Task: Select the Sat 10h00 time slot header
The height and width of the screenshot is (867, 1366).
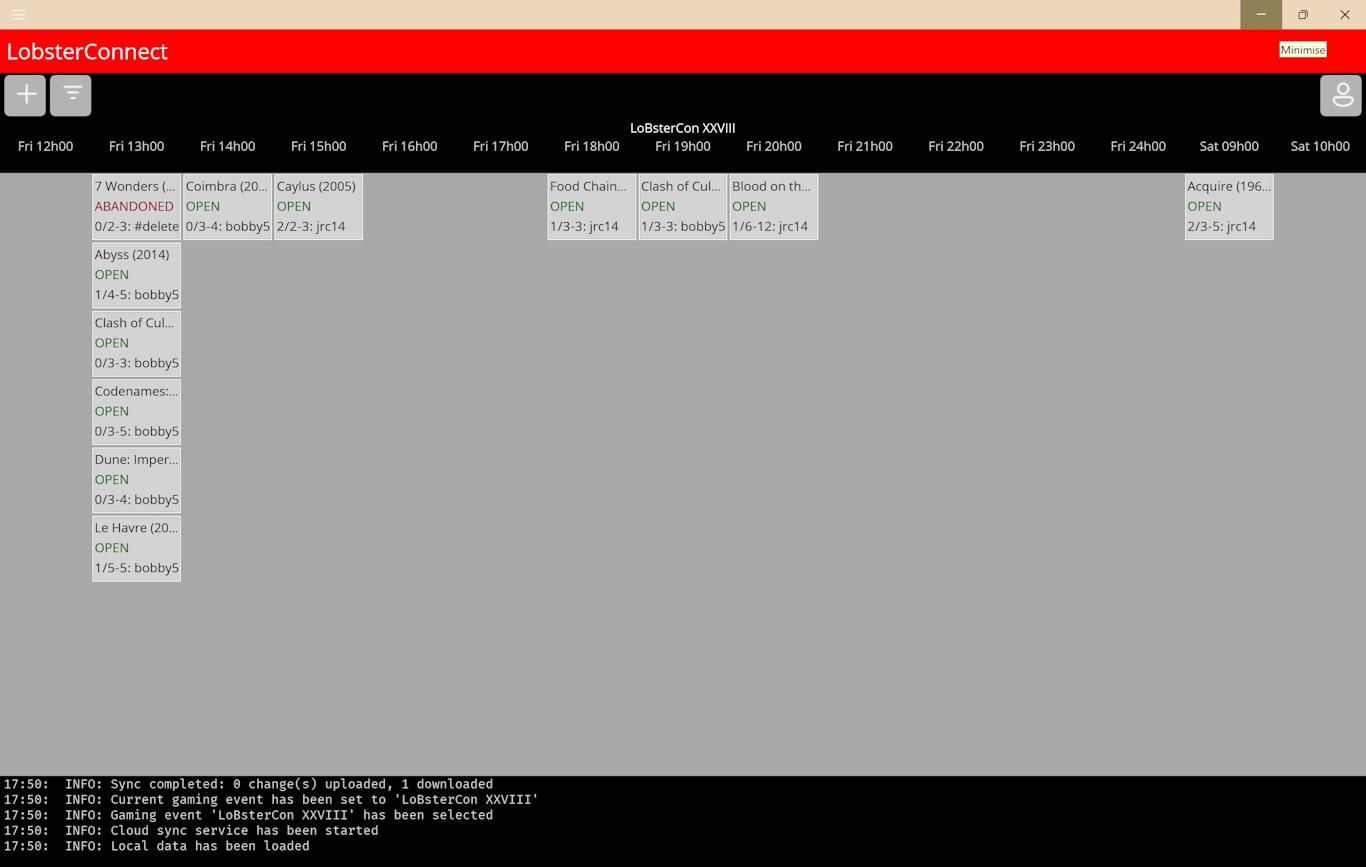Action: (1319, 146)
